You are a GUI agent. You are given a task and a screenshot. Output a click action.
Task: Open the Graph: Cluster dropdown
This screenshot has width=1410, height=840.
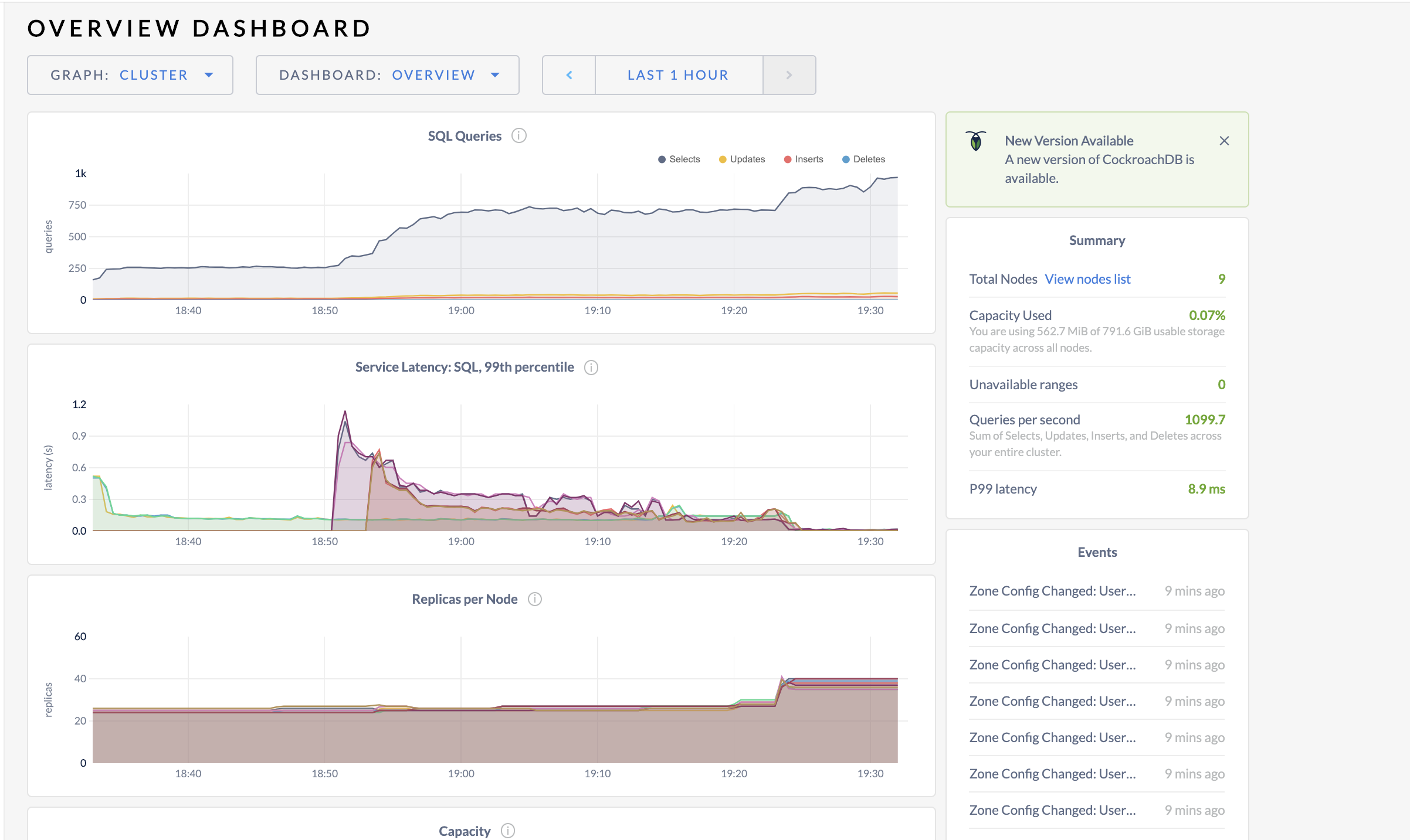(x=130, y=75)
